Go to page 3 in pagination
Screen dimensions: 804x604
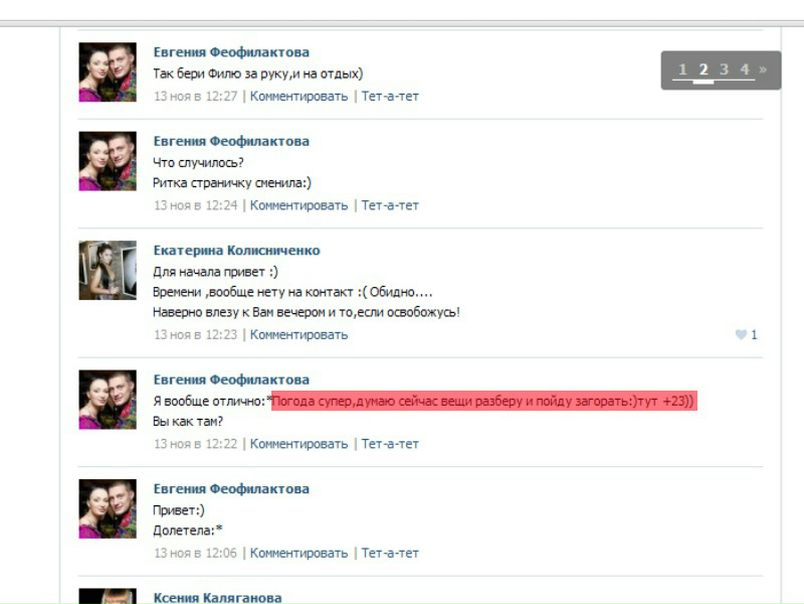(723, 69)
